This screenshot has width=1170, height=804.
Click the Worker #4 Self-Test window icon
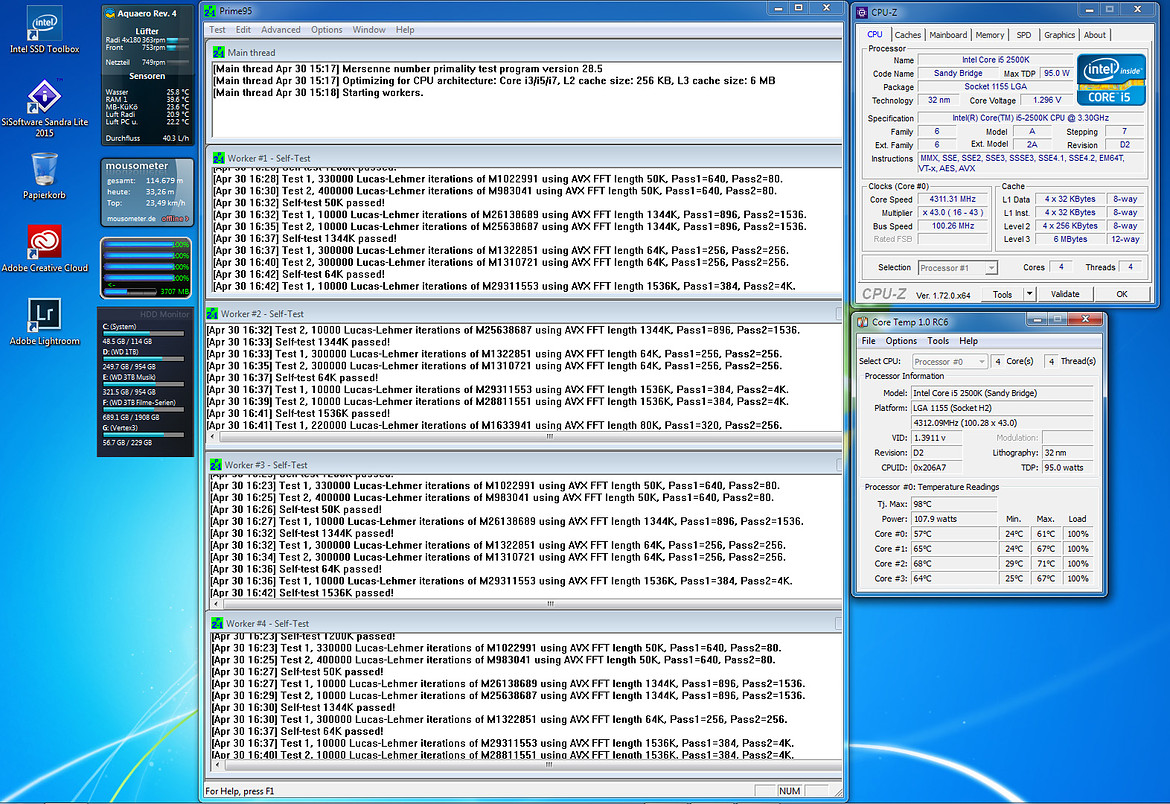[x=217, y=623]
